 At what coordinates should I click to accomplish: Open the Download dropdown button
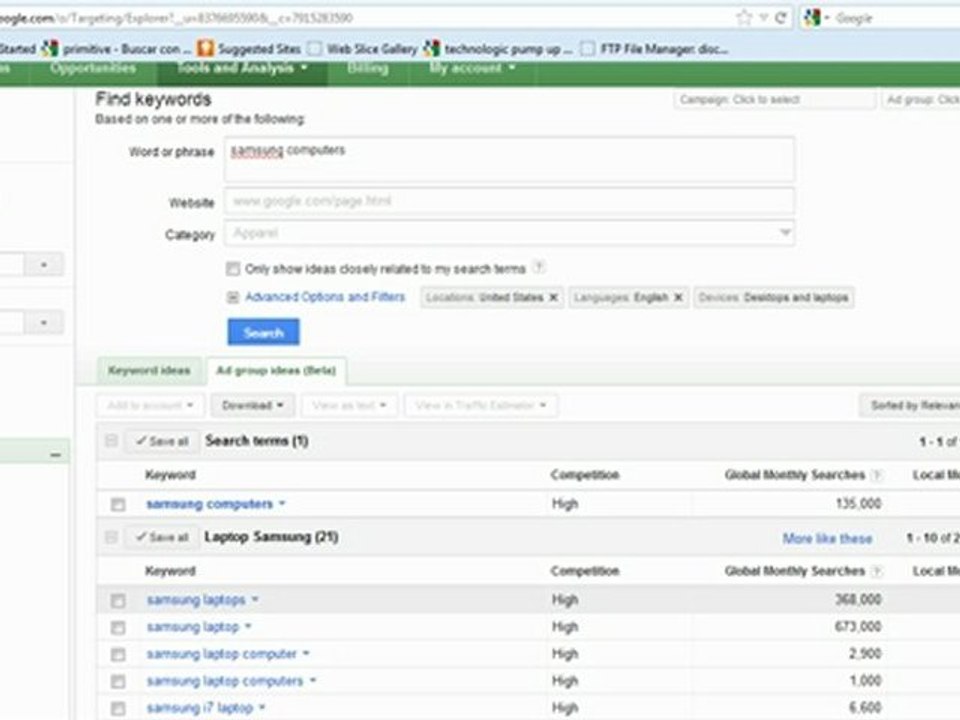(252, 405)
